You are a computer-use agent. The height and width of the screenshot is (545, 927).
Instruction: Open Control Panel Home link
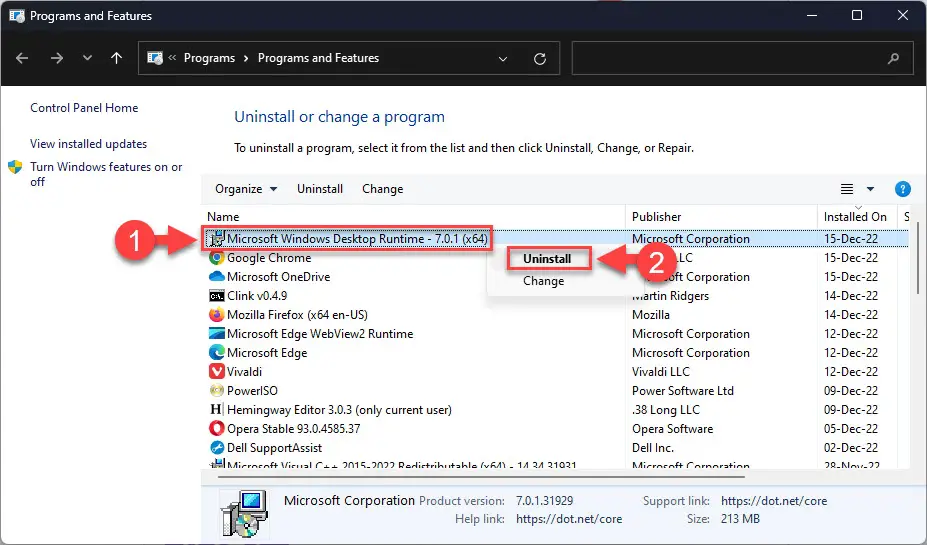(84, 108)
